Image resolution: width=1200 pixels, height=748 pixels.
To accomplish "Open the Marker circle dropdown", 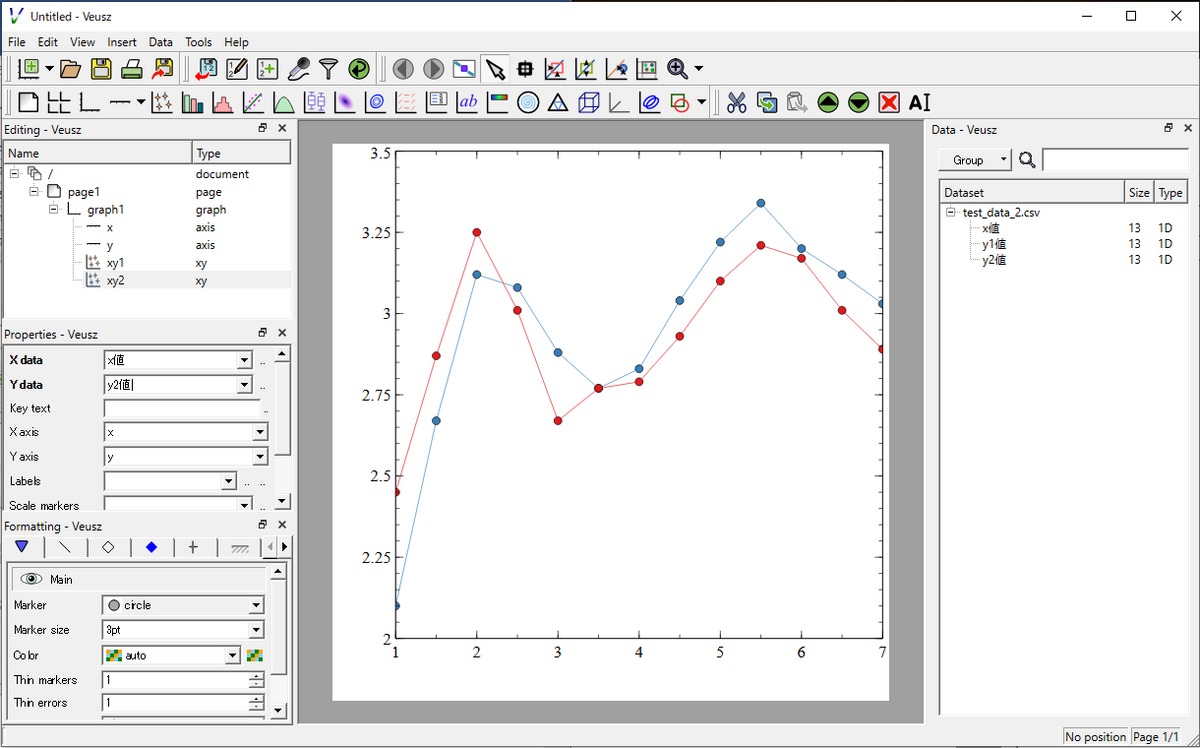I will (x=256, y=605).
